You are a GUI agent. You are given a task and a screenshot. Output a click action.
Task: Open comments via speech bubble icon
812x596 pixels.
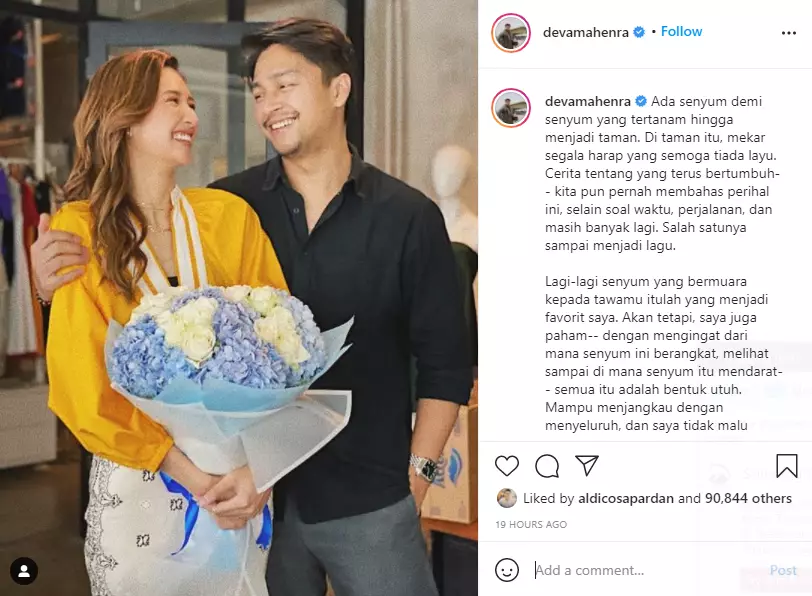(547, 466)
